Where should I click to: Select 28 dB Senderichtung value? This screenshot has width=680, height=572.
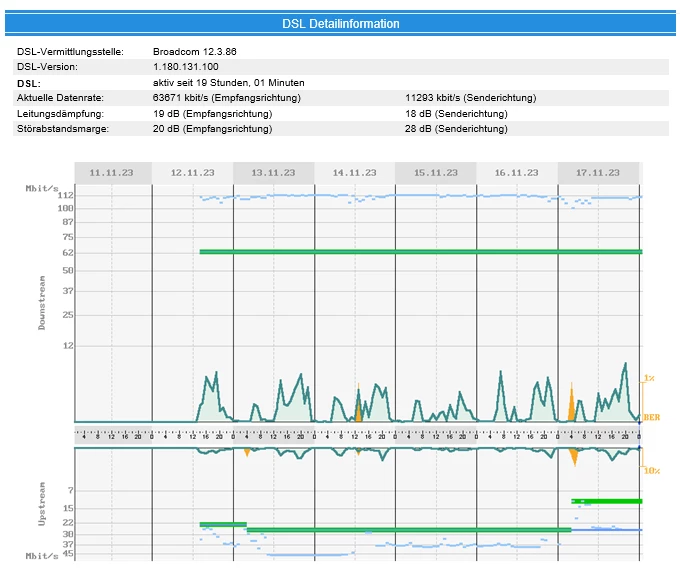[456, 129]
